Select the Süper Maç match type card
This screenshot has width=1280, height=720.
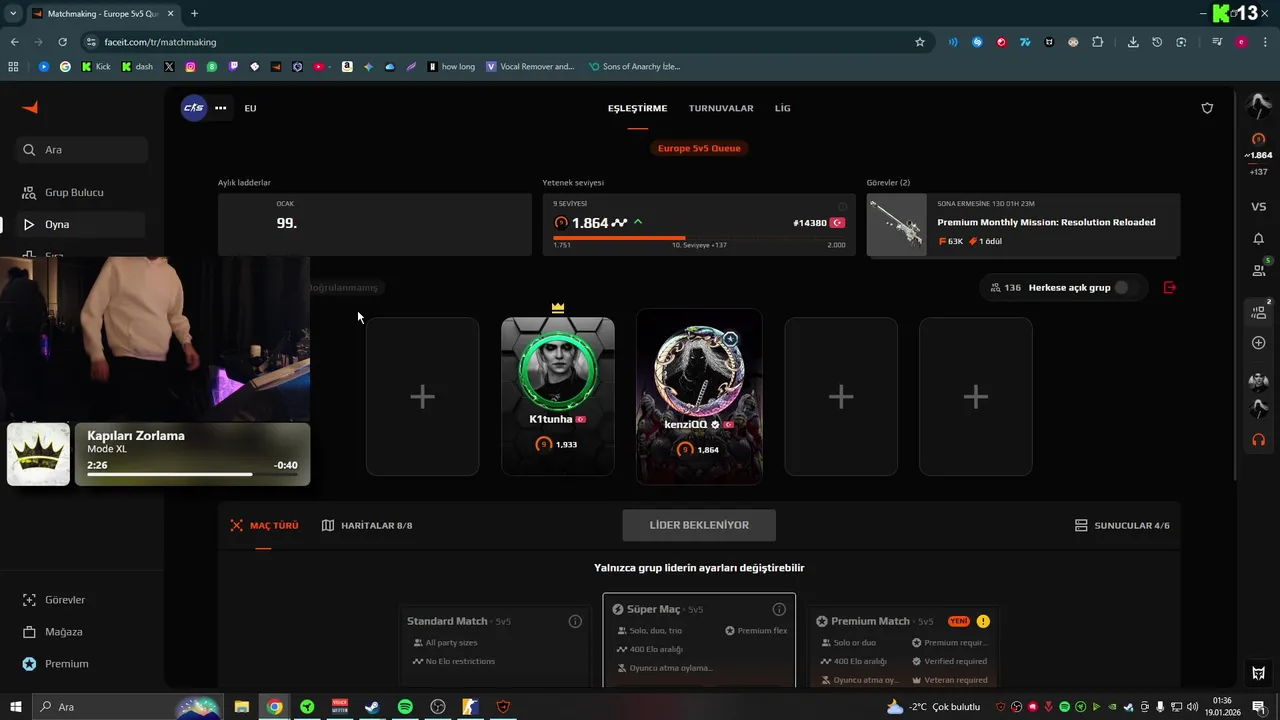[x=699, y=640]
